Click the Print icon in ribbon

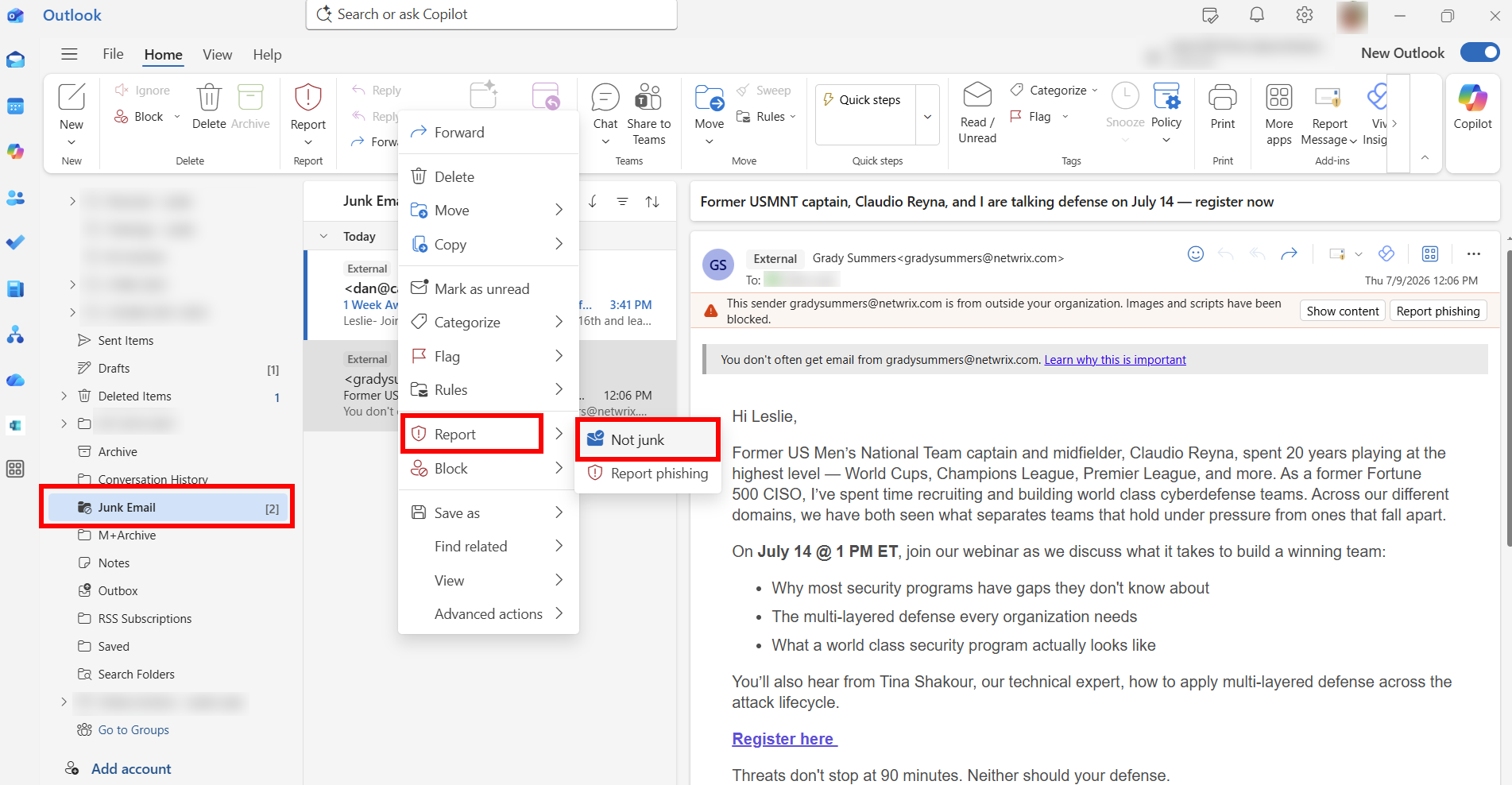coord(1223,97)
